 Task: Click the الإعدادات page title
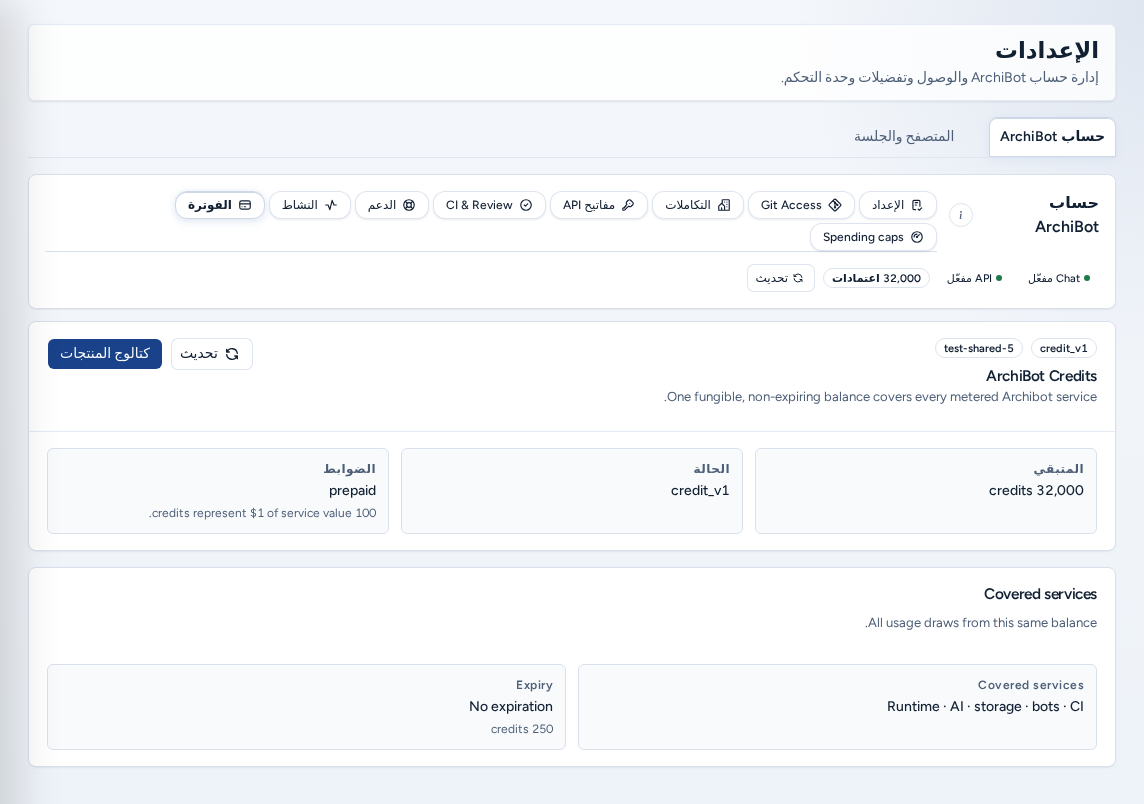(x=1046, y=50)
